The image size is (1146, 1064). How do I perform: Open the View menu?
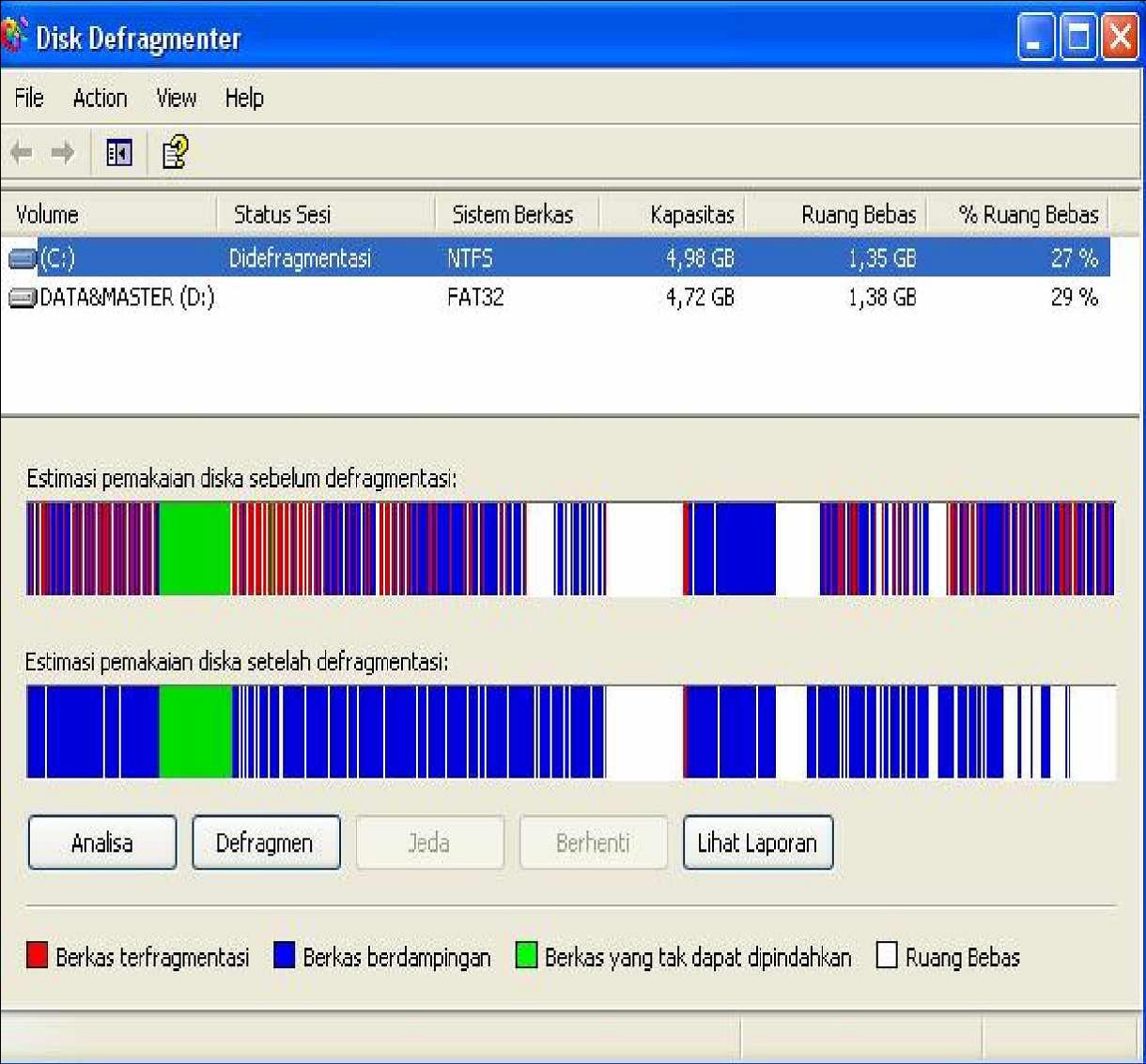pos(175,98)
